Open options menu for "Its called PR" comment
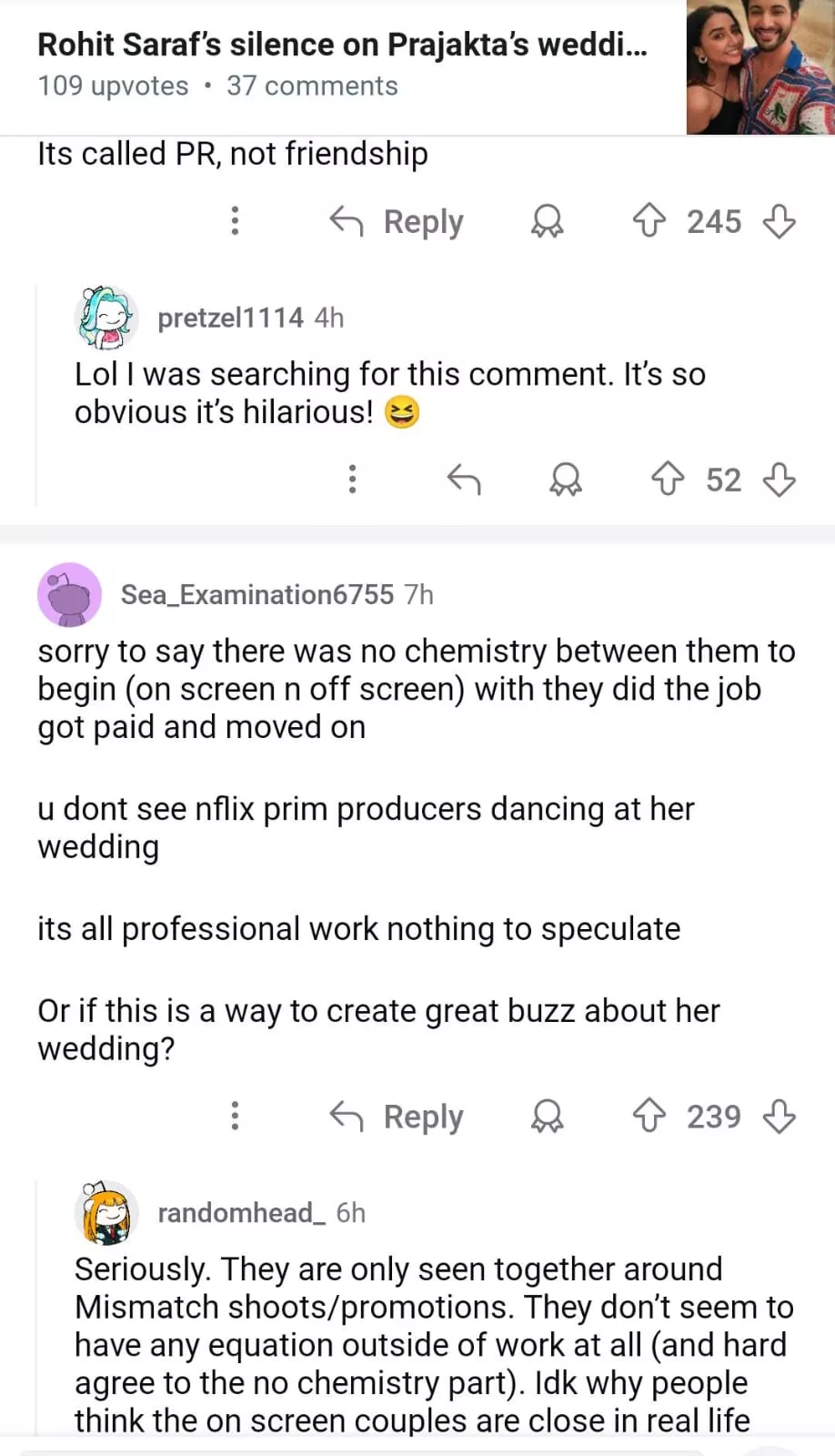This screenshot has height=1456, width=835. [235, 221]
